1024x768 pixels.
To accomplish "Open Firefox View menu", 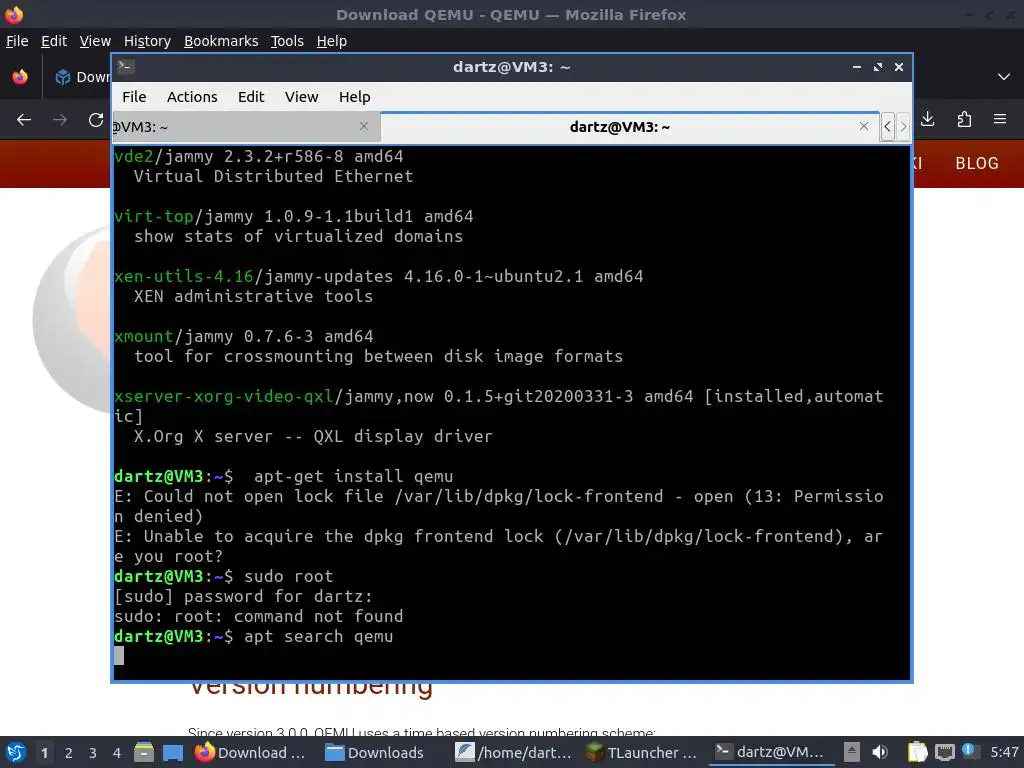I will tap(95, 41).
